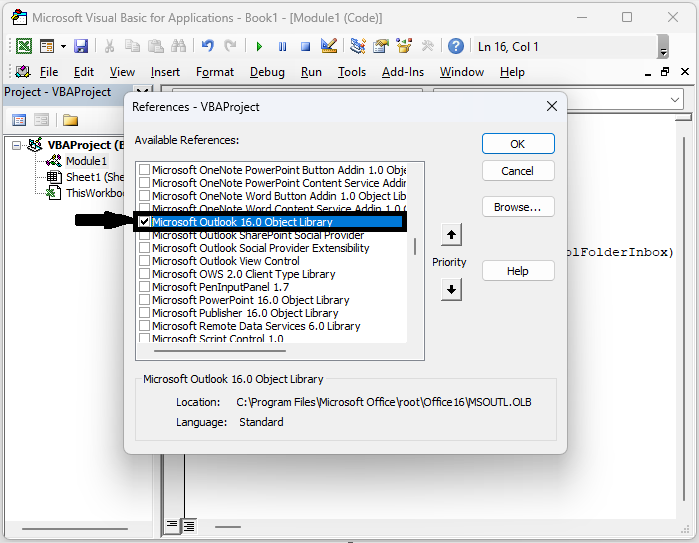This screenshot has height=543, width=699.
Task: Open the Debug menu
Action: point(267,72)
